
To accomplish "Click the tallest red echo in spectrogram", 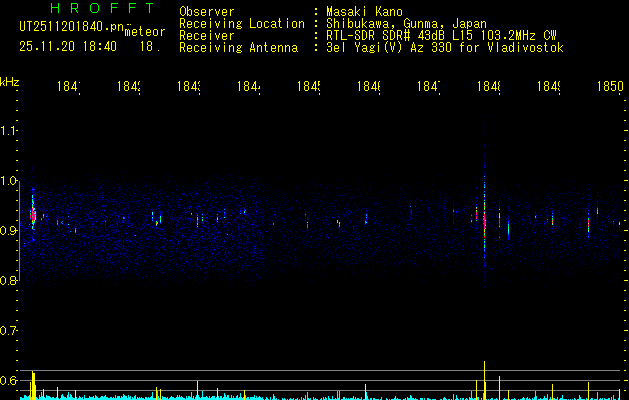I will point(485,222).
